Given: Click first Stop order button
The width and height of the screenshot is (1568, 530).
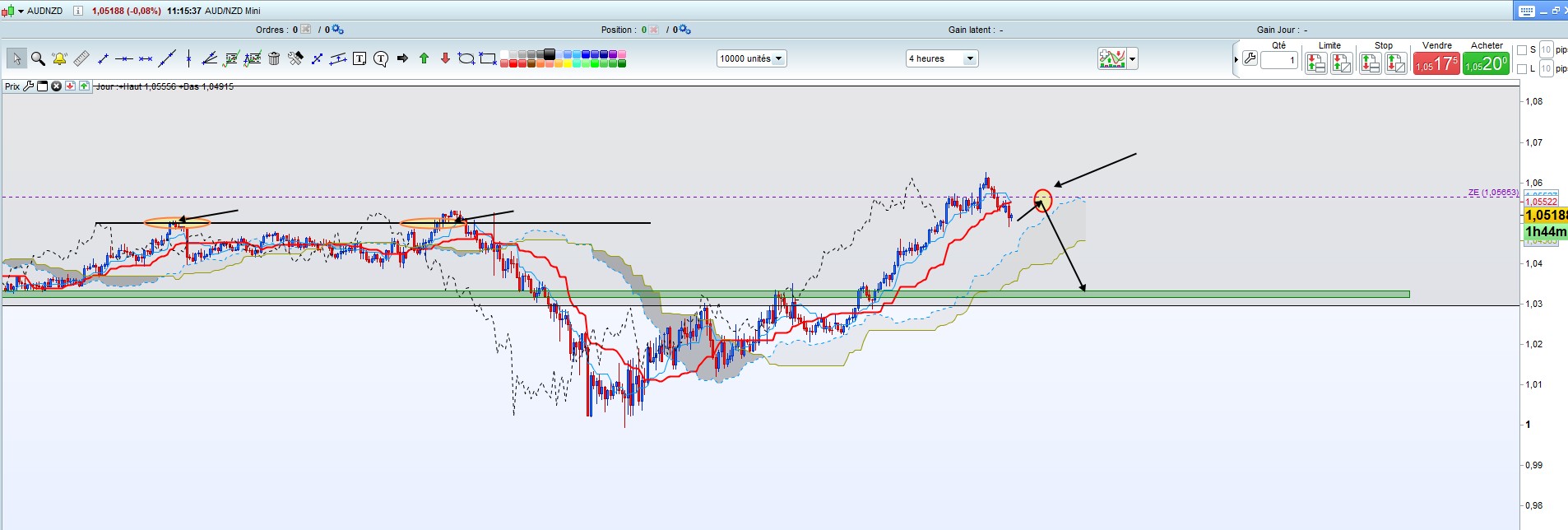Looking at the screenshot, I should tap(1370, 63).
